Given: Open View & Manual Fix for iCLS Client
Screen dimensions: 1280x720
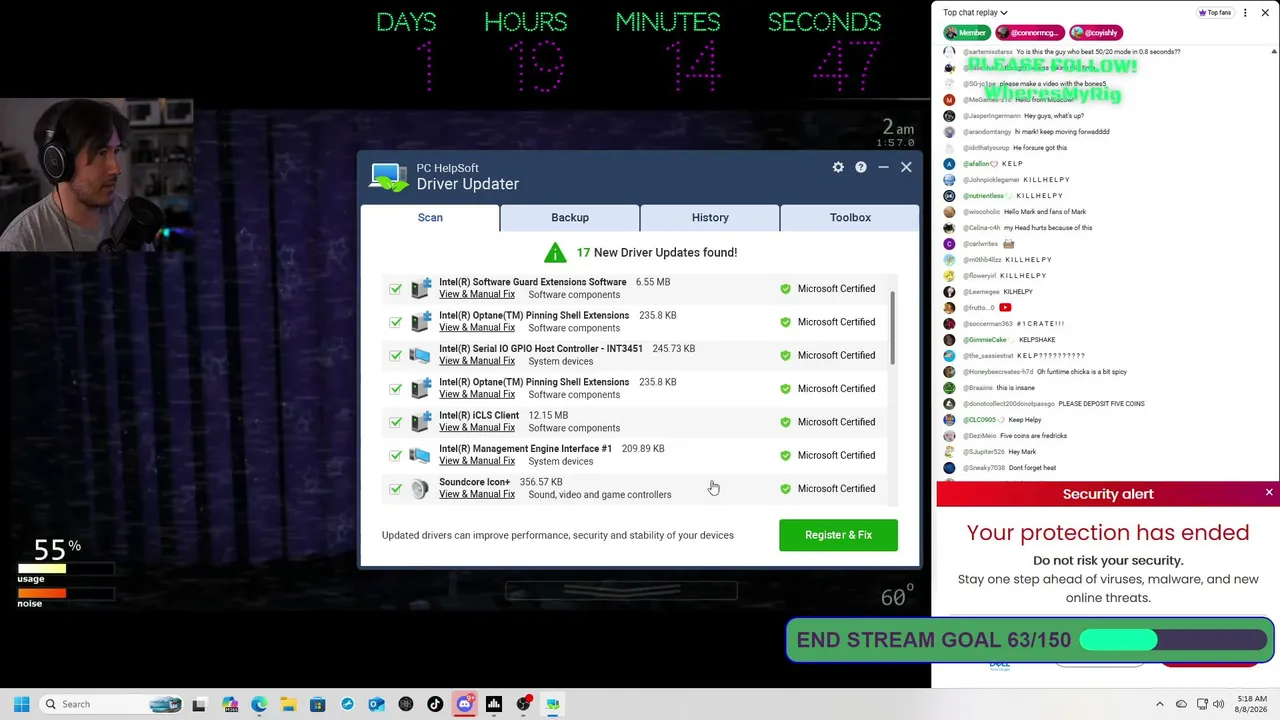Looking at the screenshot, I should (477, 428).
